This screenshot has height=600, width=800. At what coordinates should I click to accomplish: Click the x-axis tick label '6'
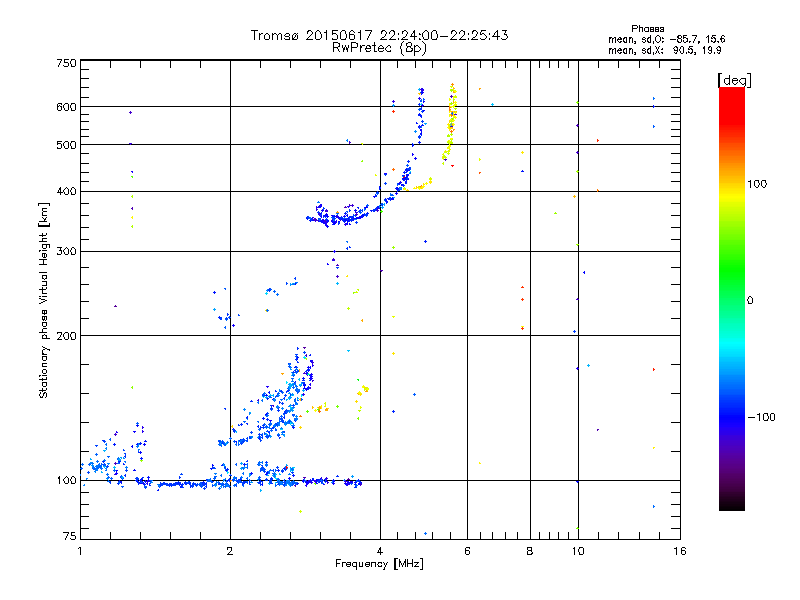point(467,551)
